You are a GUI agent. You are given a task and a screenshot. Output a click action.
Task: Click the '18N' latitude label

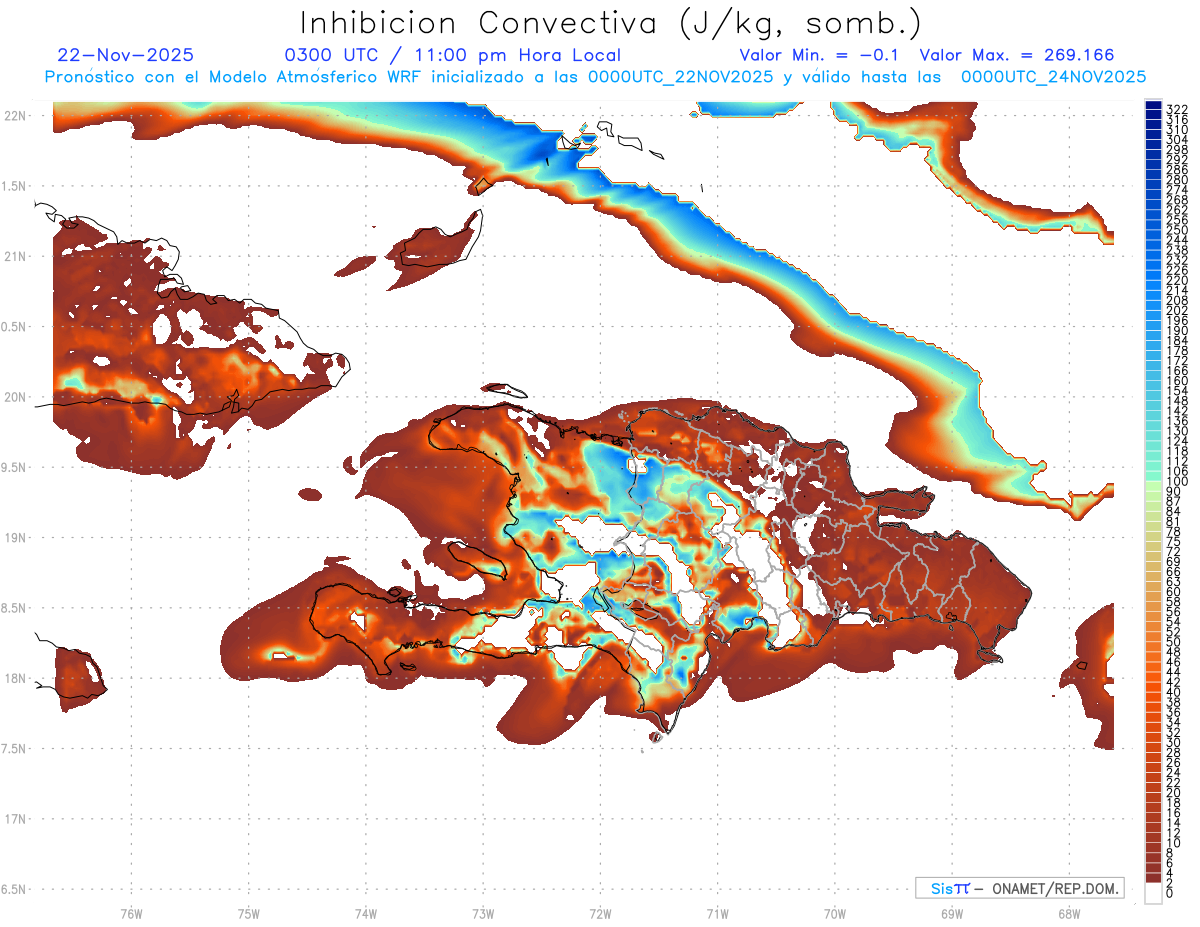(14, 678)
